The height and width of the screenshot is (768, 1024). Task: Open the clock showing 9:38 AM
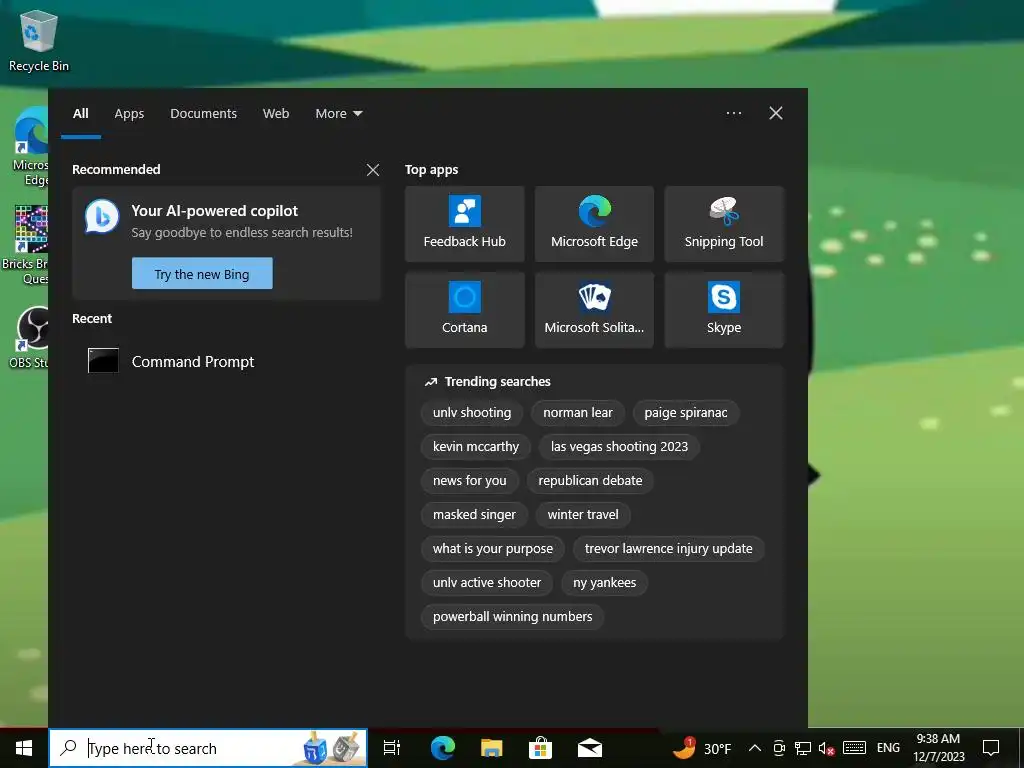click(x=938, y=748)
